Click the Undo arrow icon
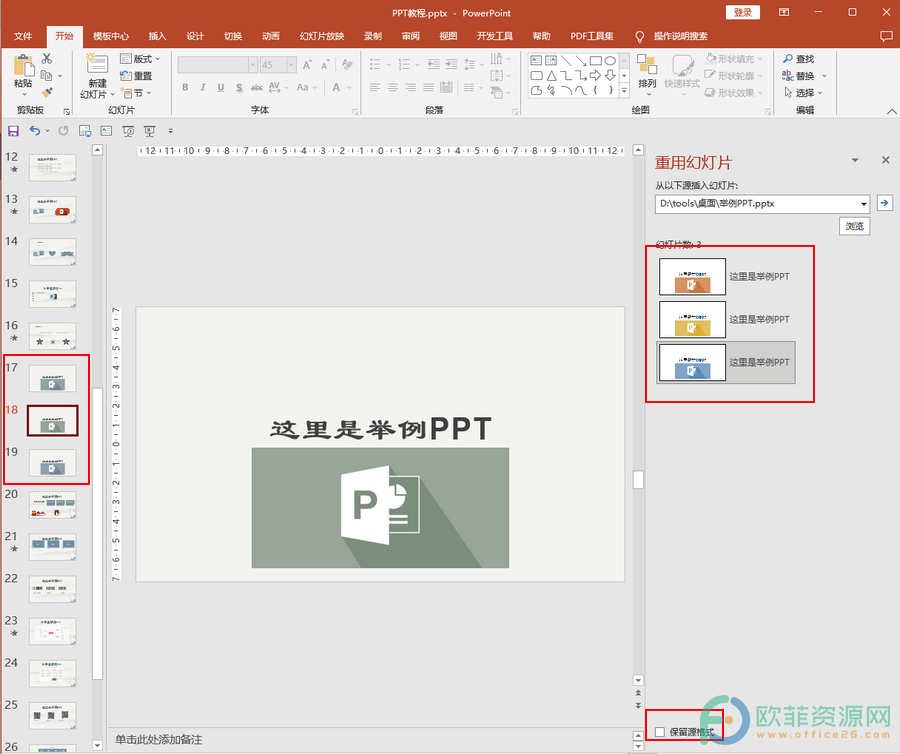Image resolution: width=900 pixels, height=754 pixels. click(x=35, y=131)
